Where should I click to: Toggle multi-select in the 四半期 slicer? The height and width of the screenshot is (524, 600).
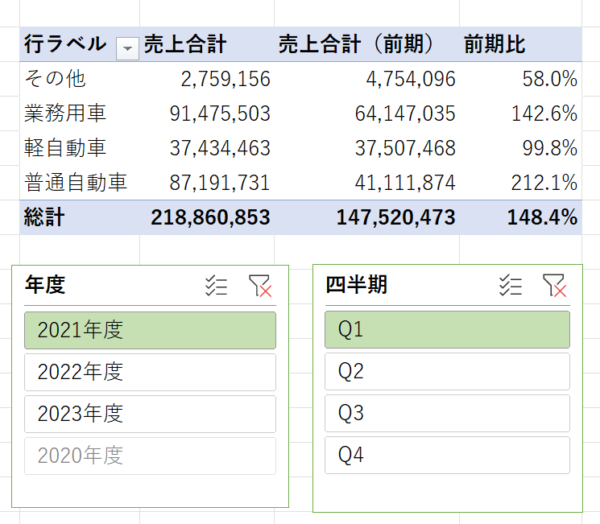click(x=510, y=286)
